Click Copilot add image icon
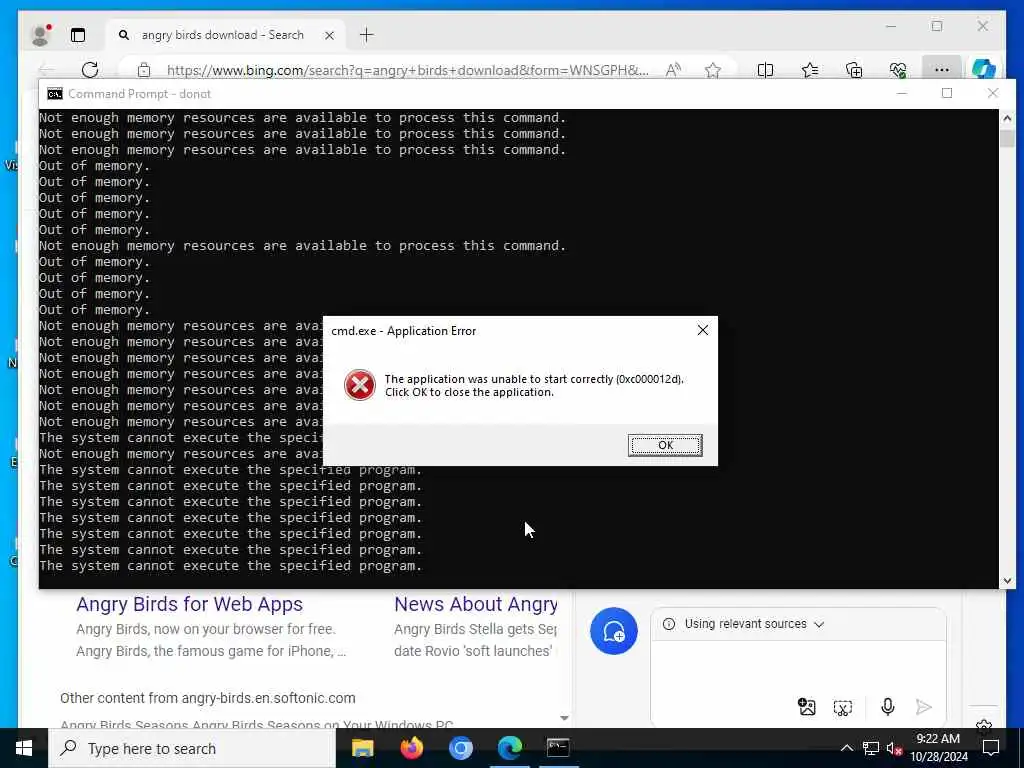This screenshot has width=1024, height=768. 807,707
